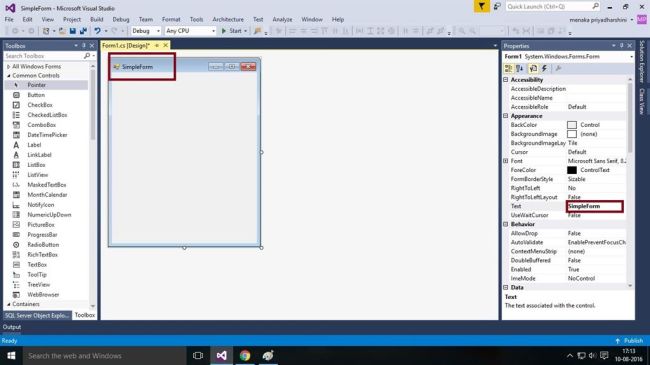Choose the ListView control

coord(38,175)
